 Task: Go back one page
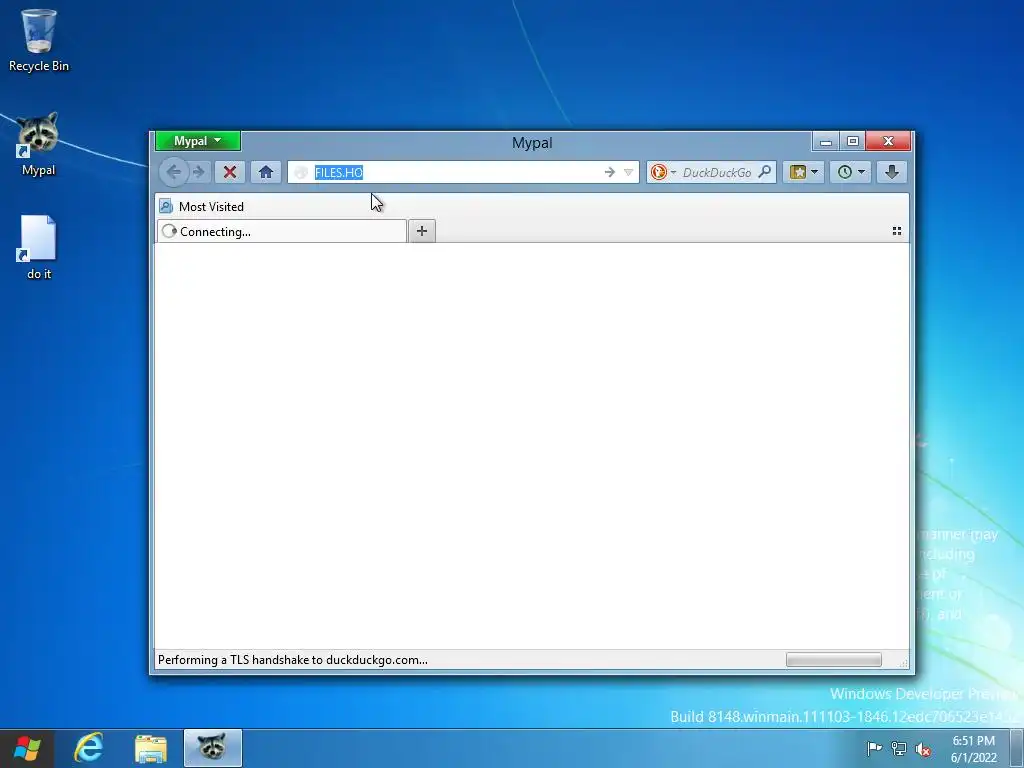[x=174, y=172]
